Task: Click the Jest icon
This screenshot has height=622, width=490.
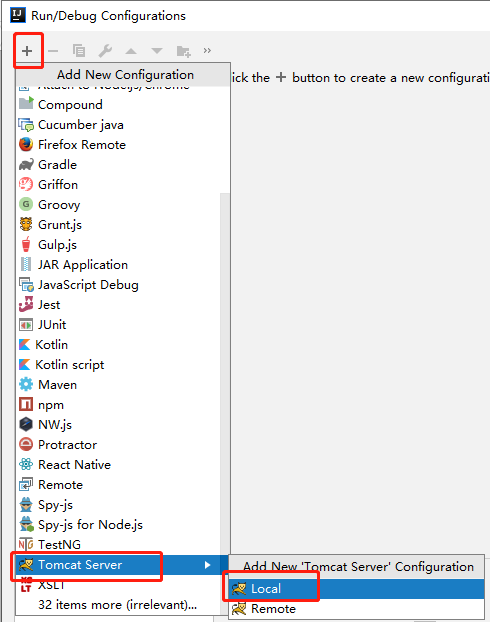Action: [26, 305]
